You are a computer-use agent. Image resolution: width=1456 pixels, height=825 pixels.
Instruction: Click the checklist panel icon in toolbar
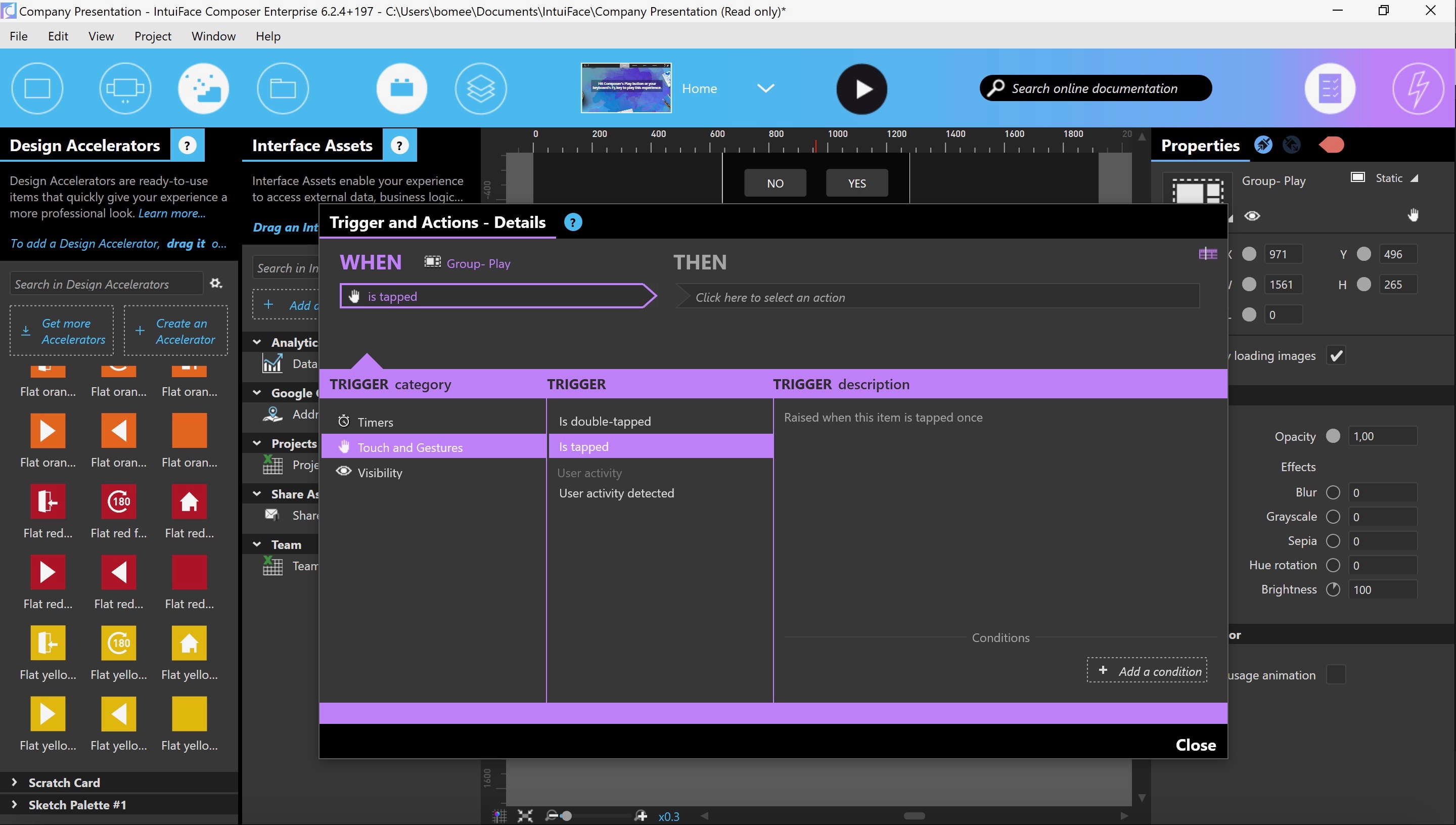[x=1329, y=89]
